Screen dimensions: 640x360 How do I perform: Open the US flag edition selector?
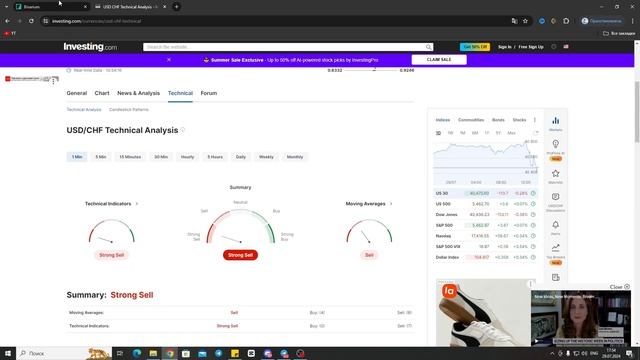566,47
